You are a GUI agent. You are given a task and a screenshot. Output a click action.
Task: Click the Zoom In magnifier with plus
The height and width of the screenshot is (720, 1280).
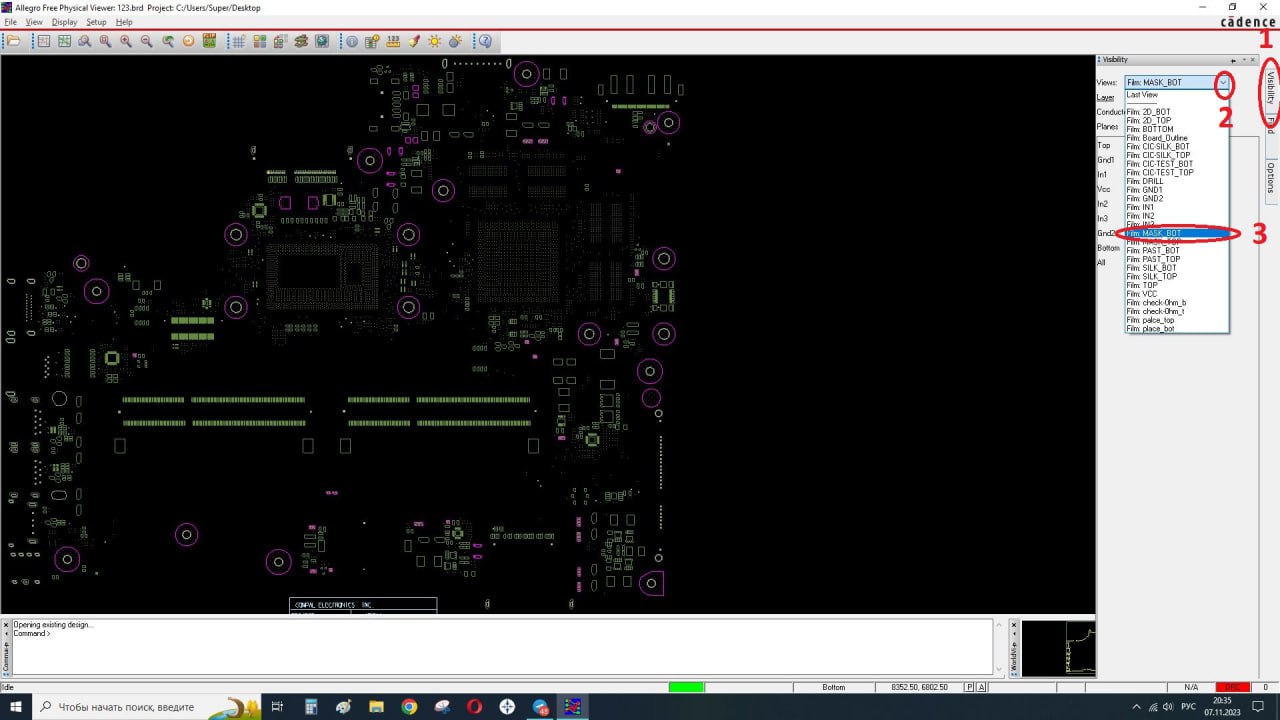pos(125,41)
